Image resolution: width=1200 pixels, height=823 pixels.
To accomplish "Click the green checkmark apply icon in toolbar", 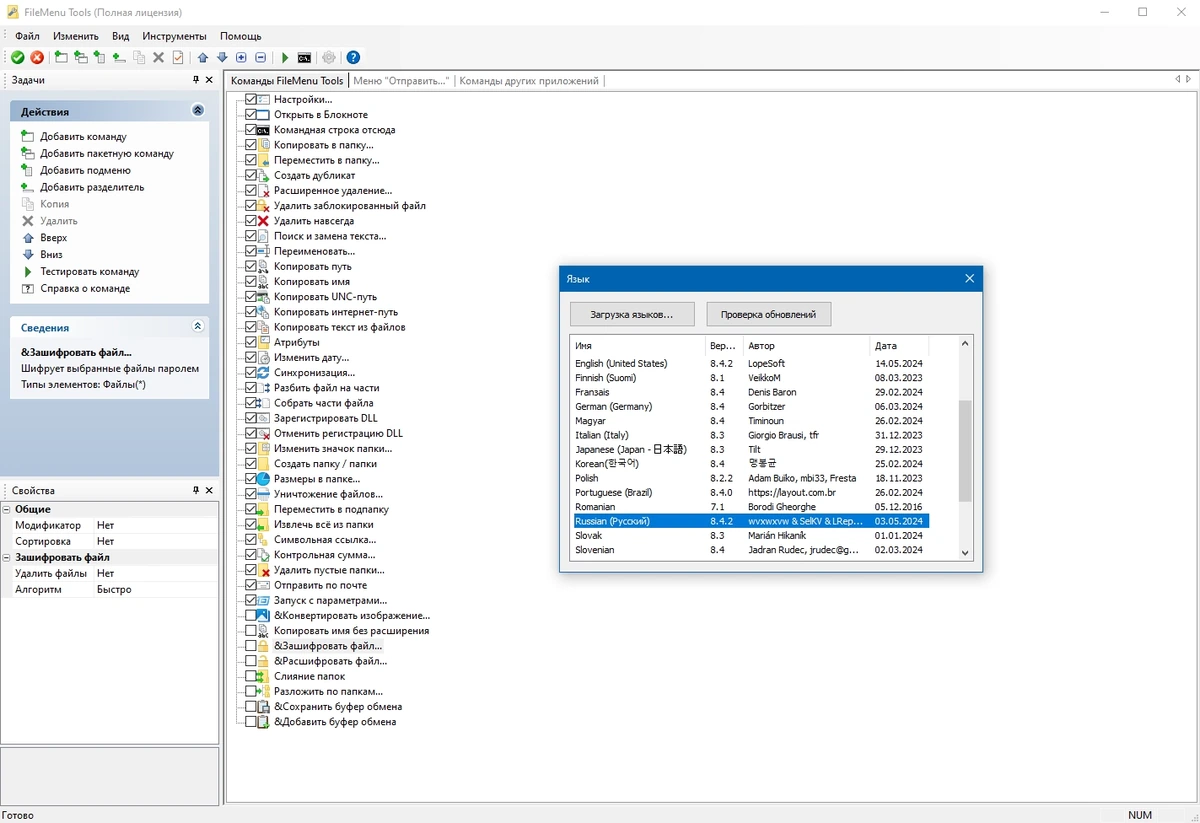I will [17, 58].
